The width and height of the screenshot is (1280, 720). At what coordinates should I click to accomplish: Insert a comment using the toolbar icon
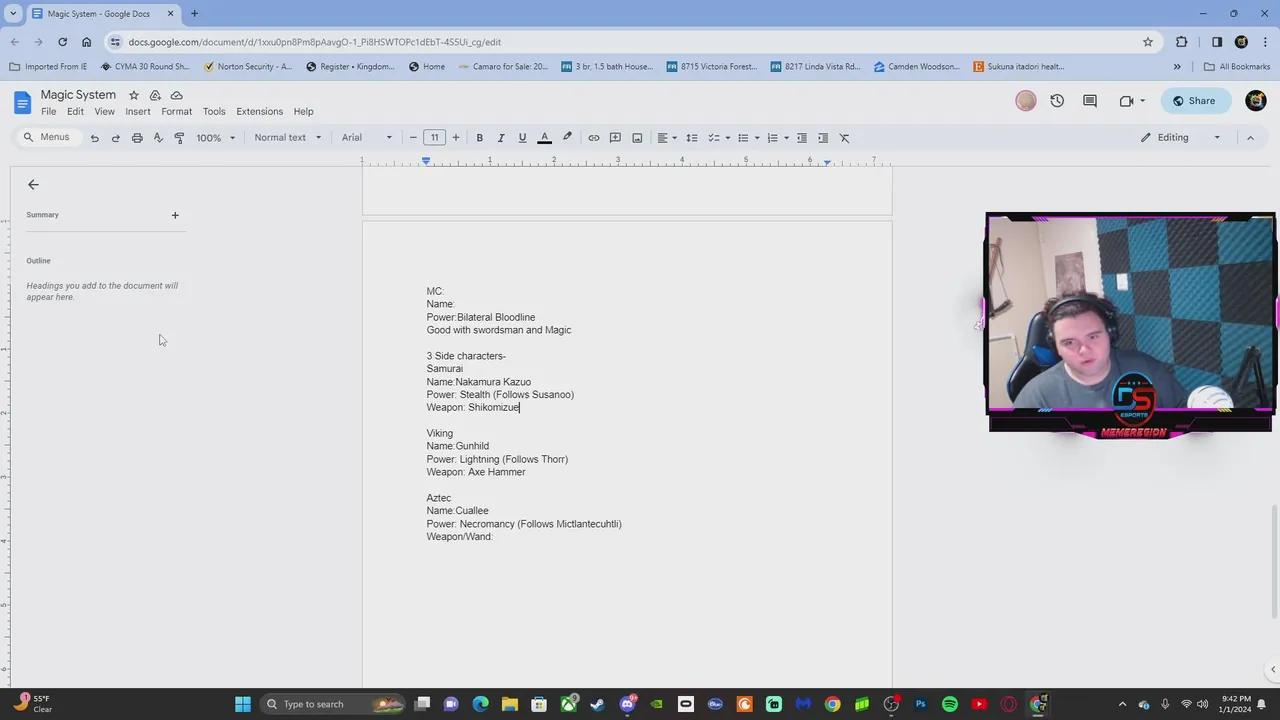[x=614, y=137]
